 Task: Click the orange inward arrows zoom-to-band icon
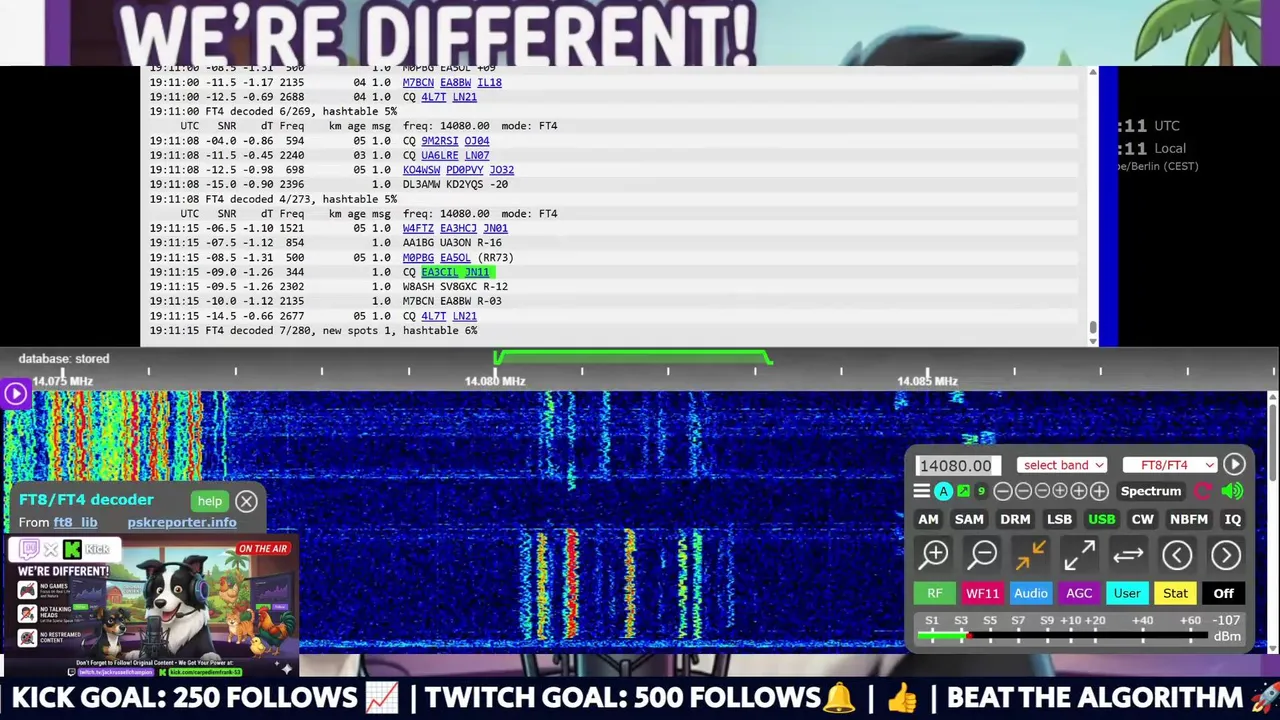click(x=1031, y=554)
